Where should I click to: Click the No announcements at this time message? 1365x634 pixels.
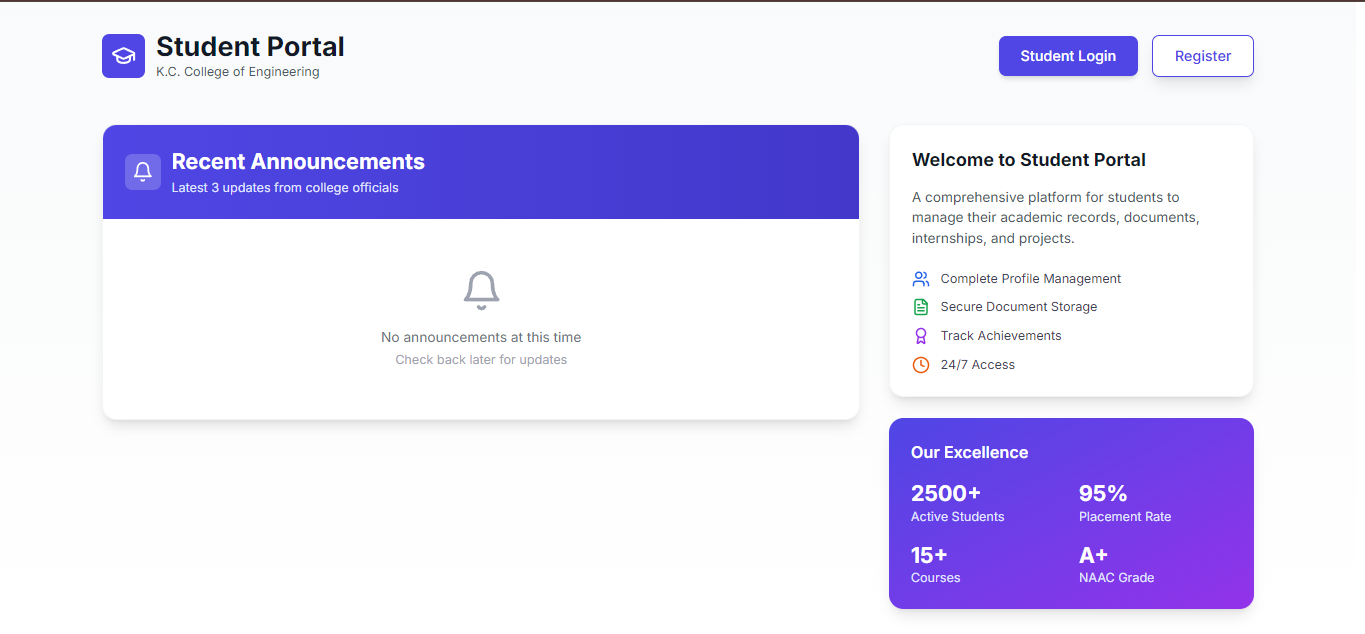click(481, 338)
